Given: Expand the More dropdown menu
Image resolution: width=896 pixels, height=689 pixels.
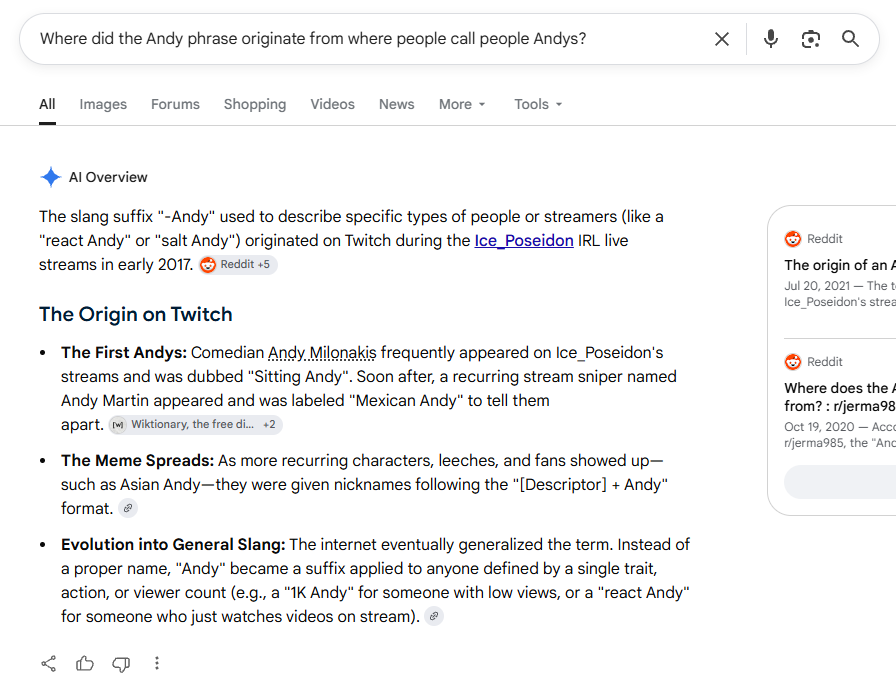Looking at the screenshot, I should click(462, 105).
